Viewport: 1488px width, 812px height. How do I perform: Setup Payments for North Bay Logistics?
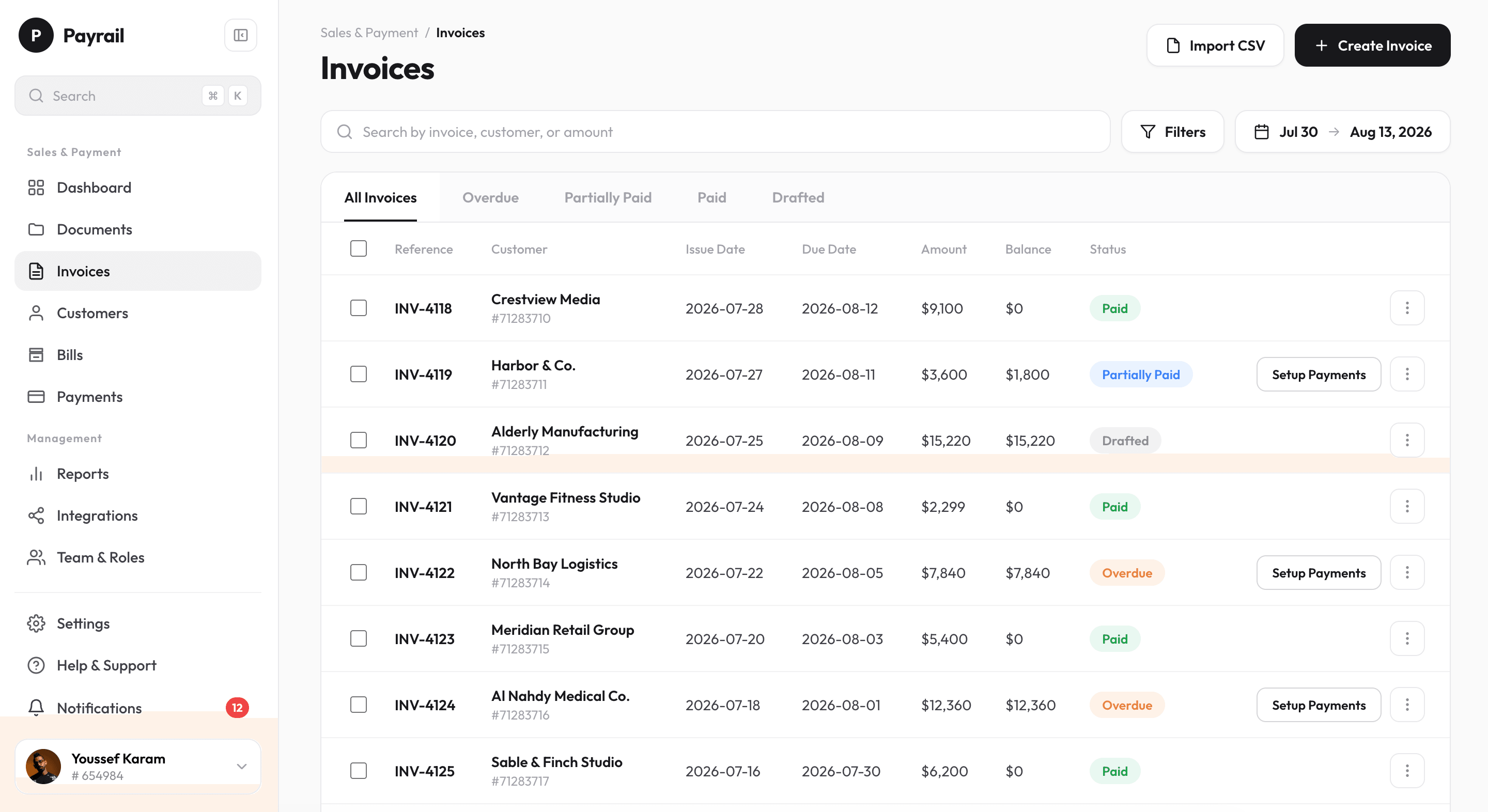(1319, 572)
